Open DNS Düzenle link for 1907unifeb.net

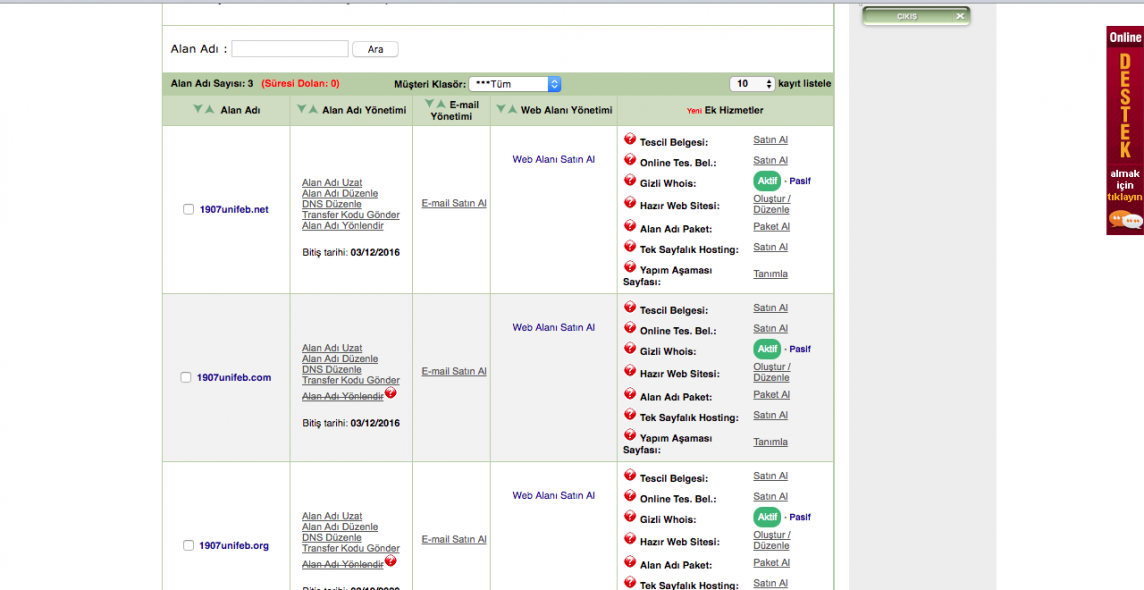point(331,204)
